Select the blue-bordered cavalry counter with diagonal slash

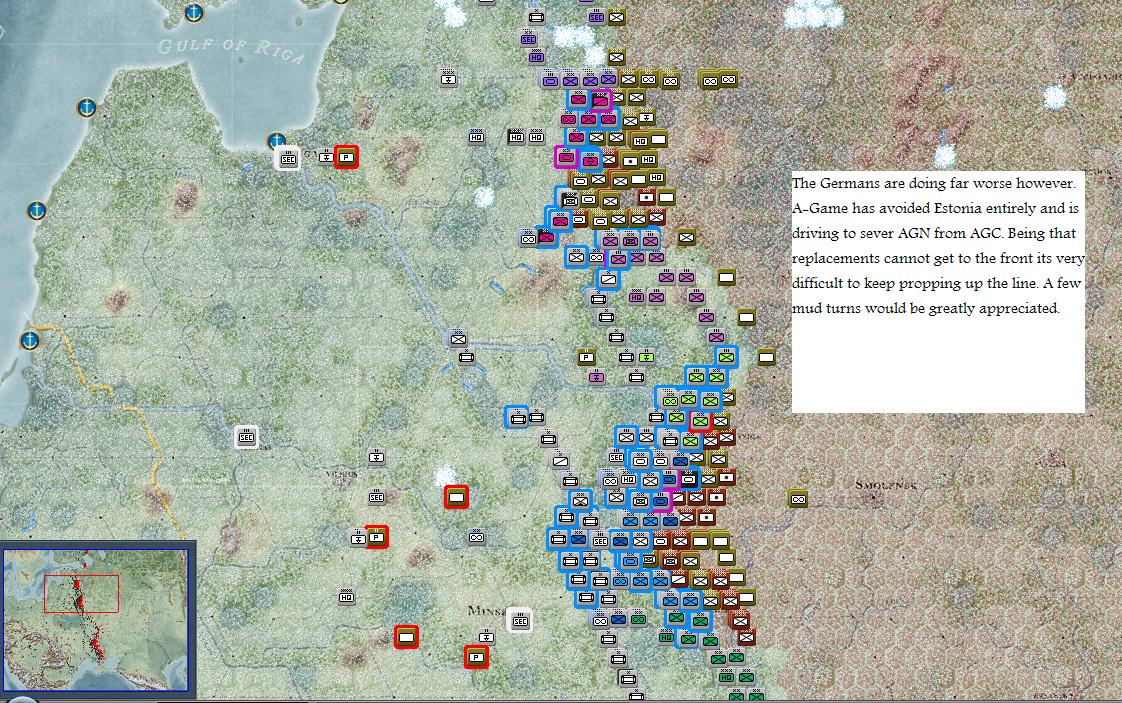point(608,278)
